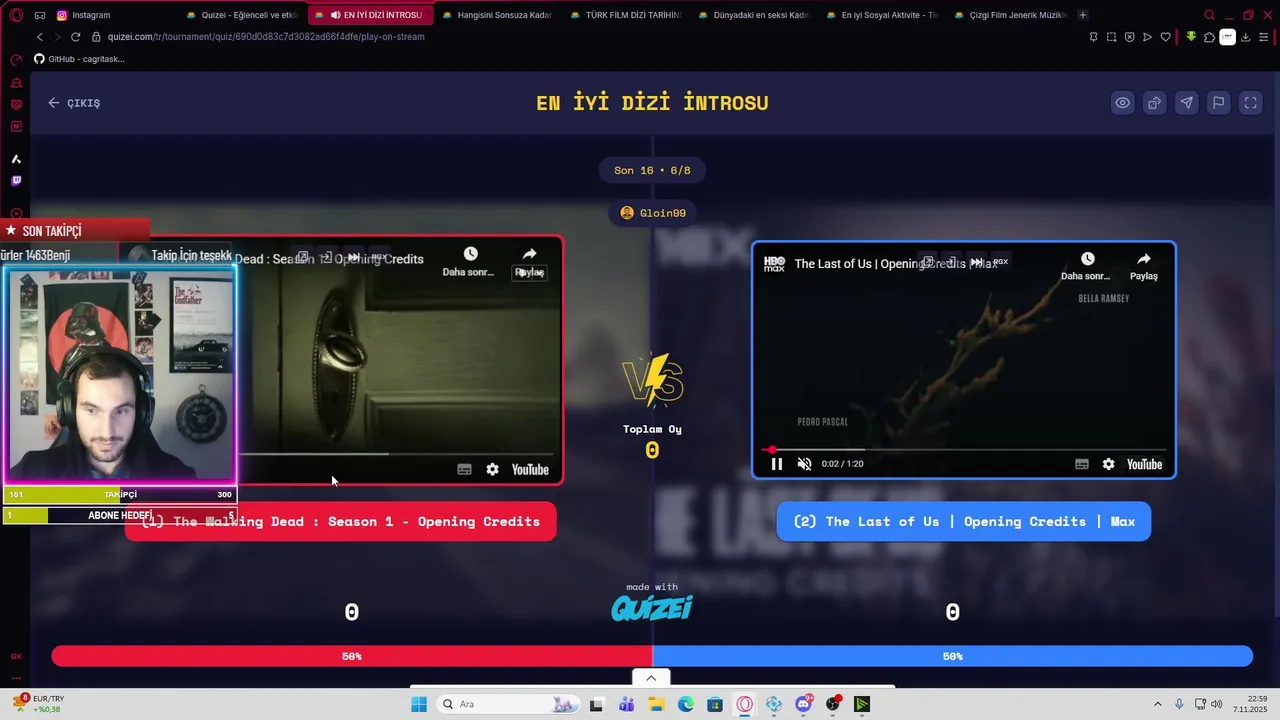Open the volume icon in system tray
The width and height of the screenshot is (1280, 720).
click(1216, 704)
